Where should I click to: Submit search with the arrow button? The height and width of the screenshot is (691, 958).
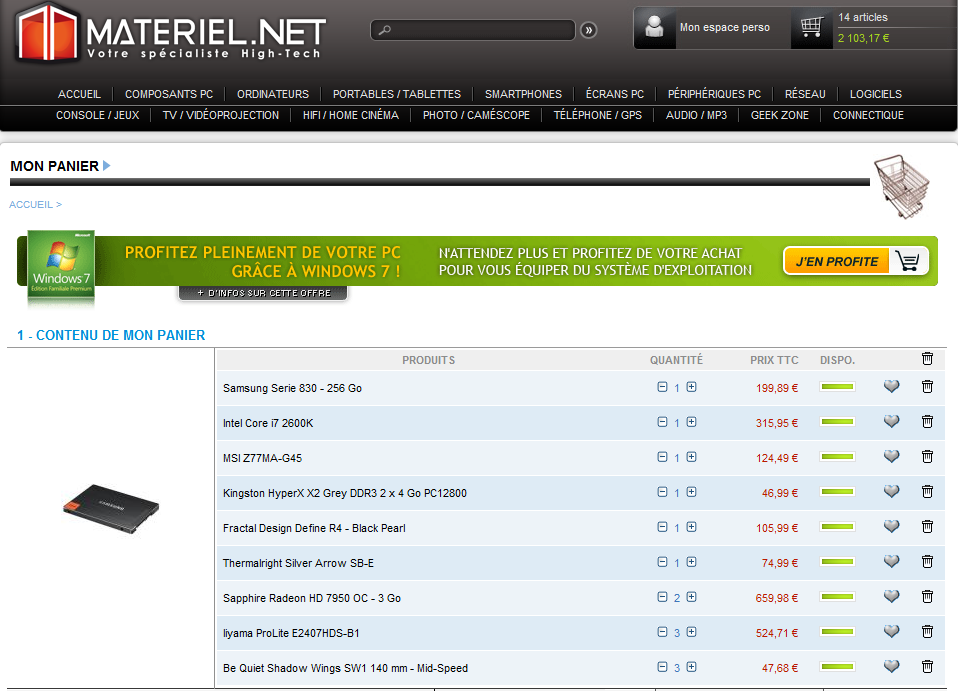click(x=589, y=30)
